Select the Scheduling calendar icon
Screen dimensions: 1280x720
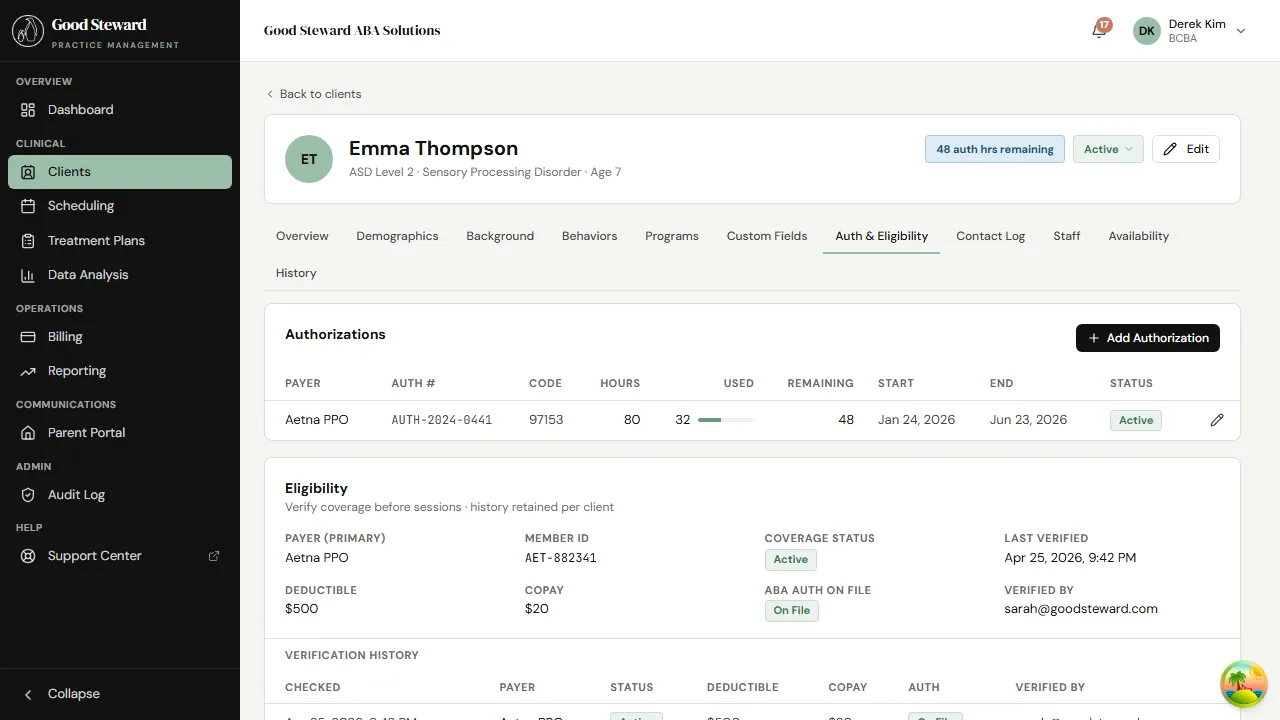point(29,205)
